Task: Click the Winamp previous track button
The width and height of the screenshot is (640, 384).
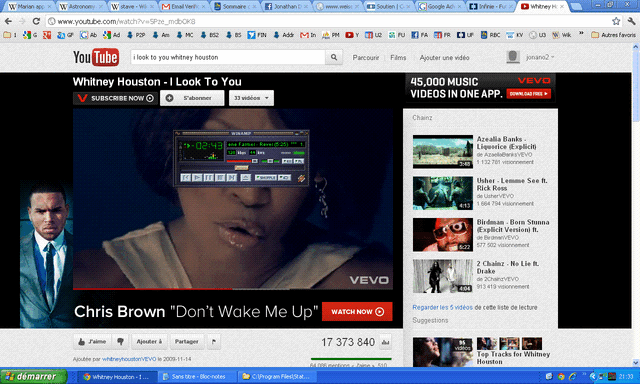Action: pos(186,178)
